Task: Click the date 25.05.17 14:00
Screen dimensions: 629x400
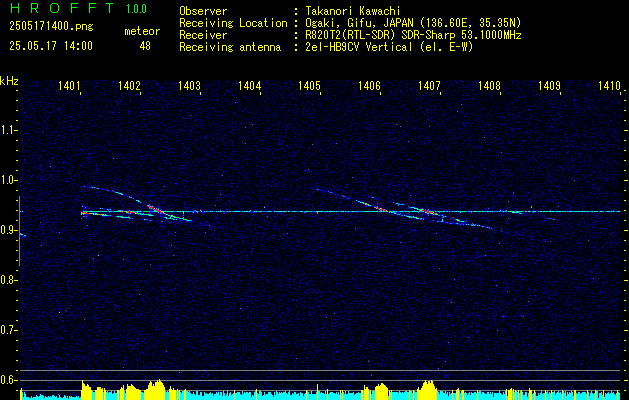Action: (51, 46)
